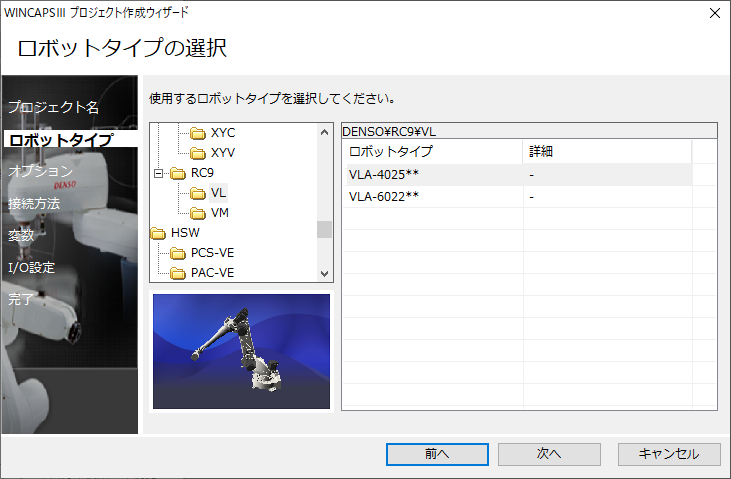Open the VM folder icon
The image size is (731, 479).
coord(197,213)
